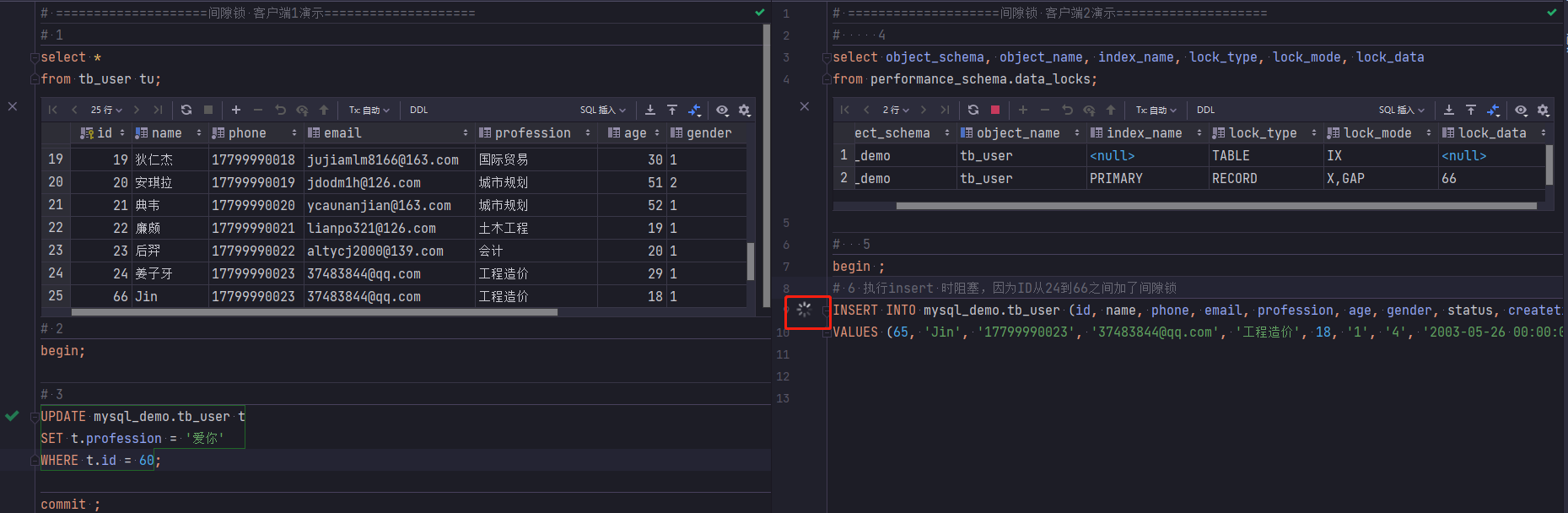
Task: Toggle sorting on the email column
Action: [466, 133]
